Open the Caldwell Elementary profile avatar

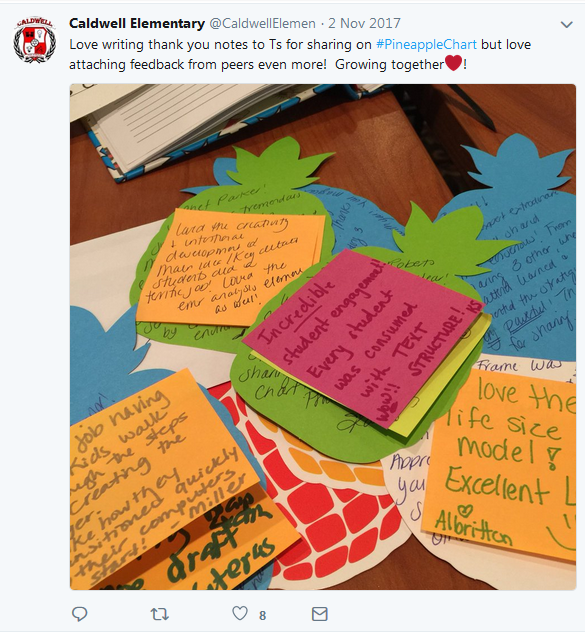click(x=35, y=39)
